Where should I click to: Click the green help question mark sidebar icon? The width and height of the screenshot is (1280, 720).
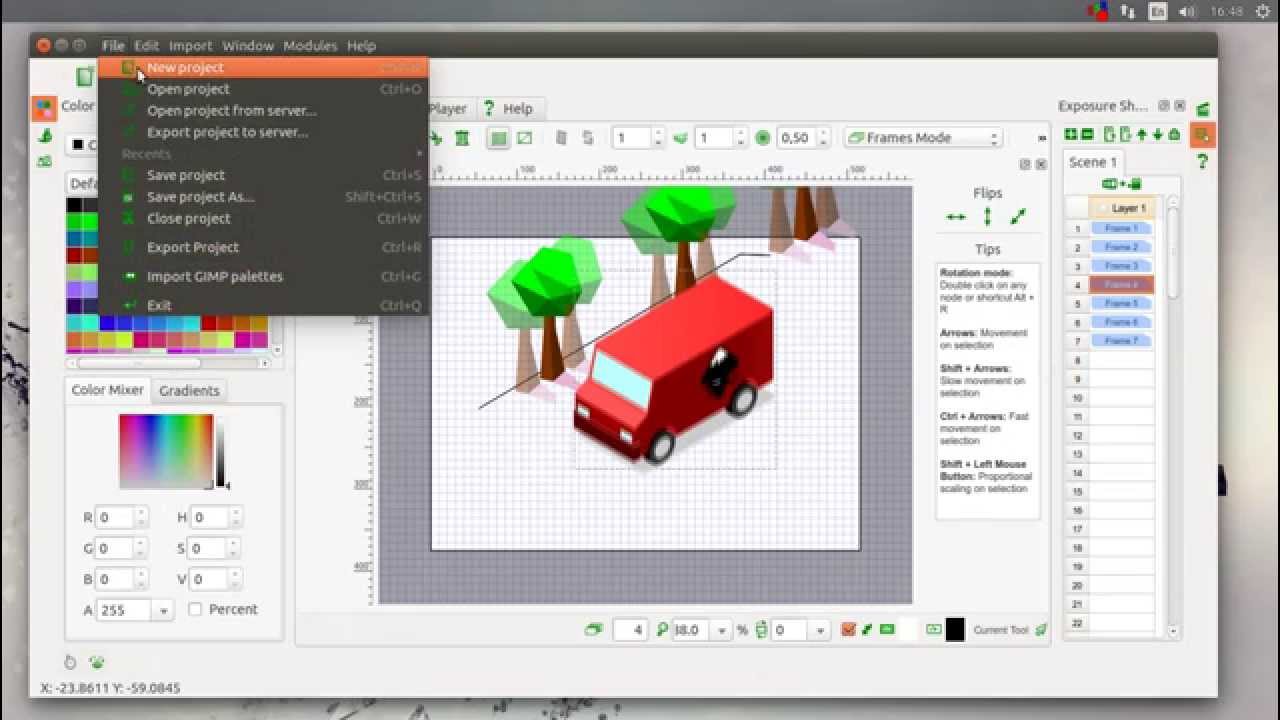pos(1203,161)
